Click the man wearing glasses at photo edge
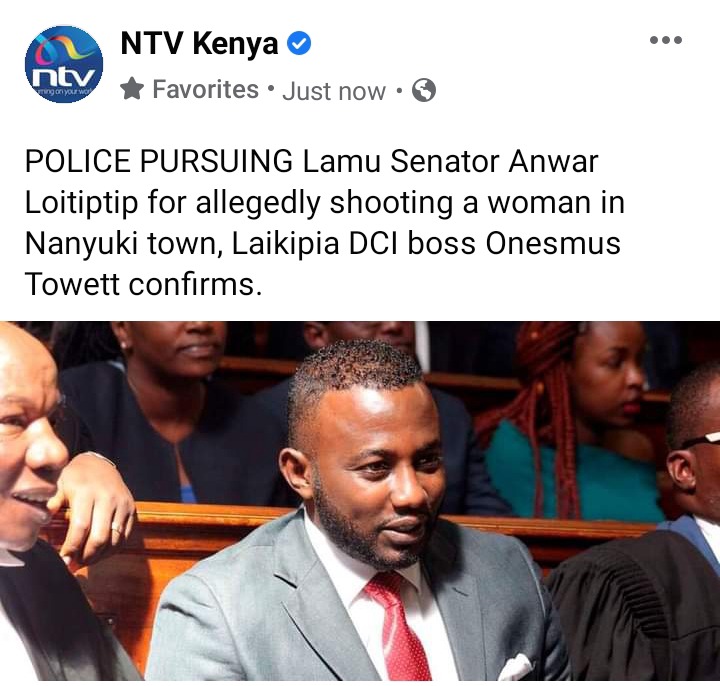The height and width of the screenshot is (686, 720). pyautogui.click(x=693, y=459)
